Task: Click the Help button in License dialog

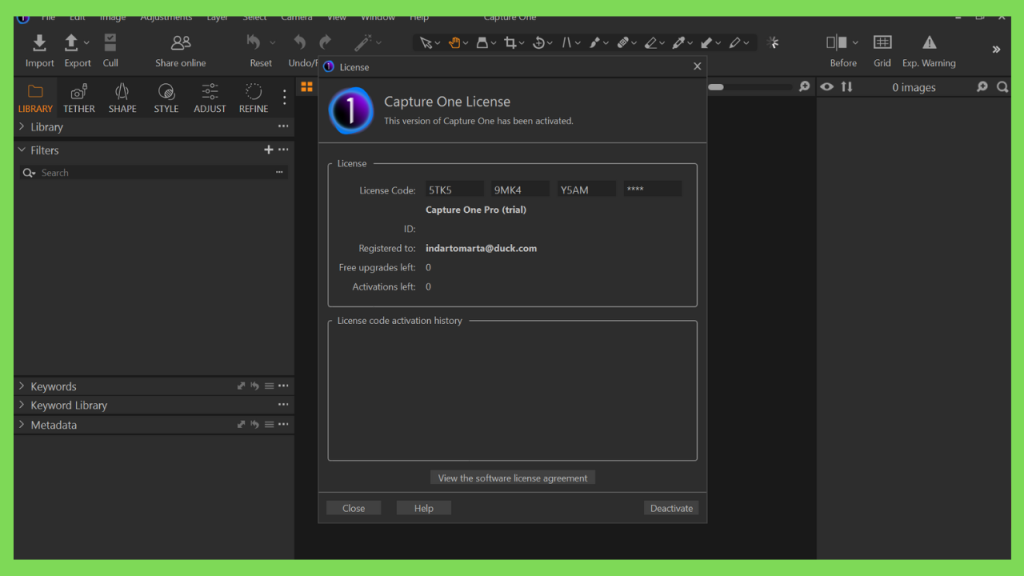Action: pos(423,508)
